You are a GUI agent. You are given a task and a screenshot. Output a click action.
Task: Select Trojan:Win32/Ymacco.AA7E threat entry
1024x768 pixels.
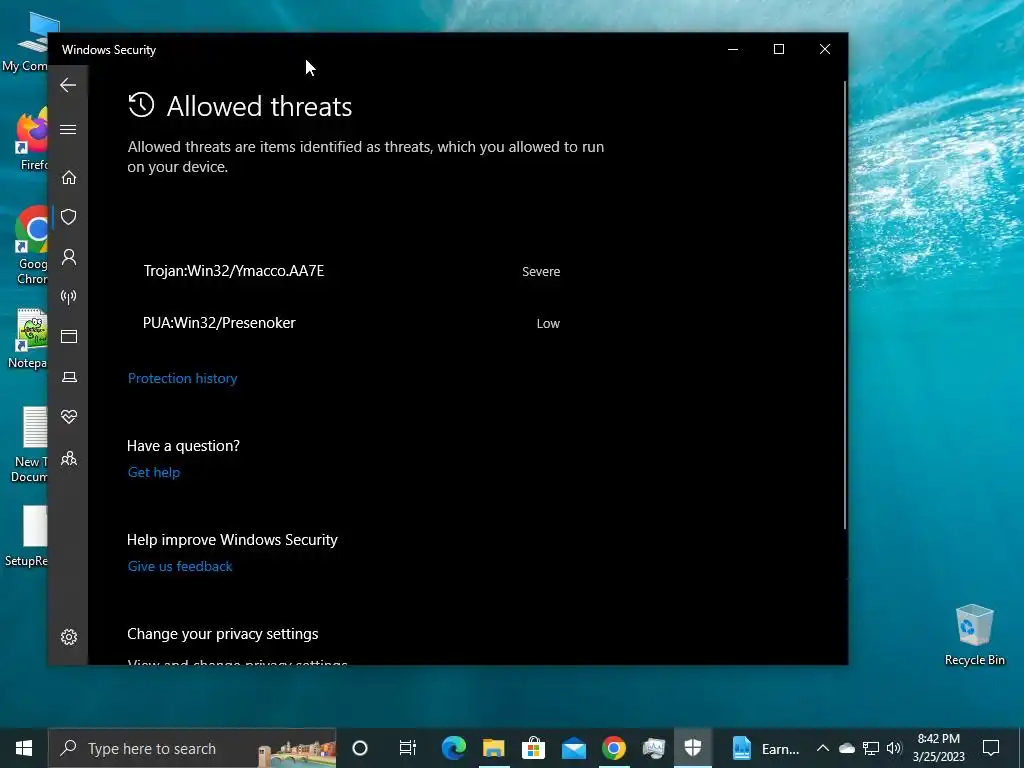[234, 271]
